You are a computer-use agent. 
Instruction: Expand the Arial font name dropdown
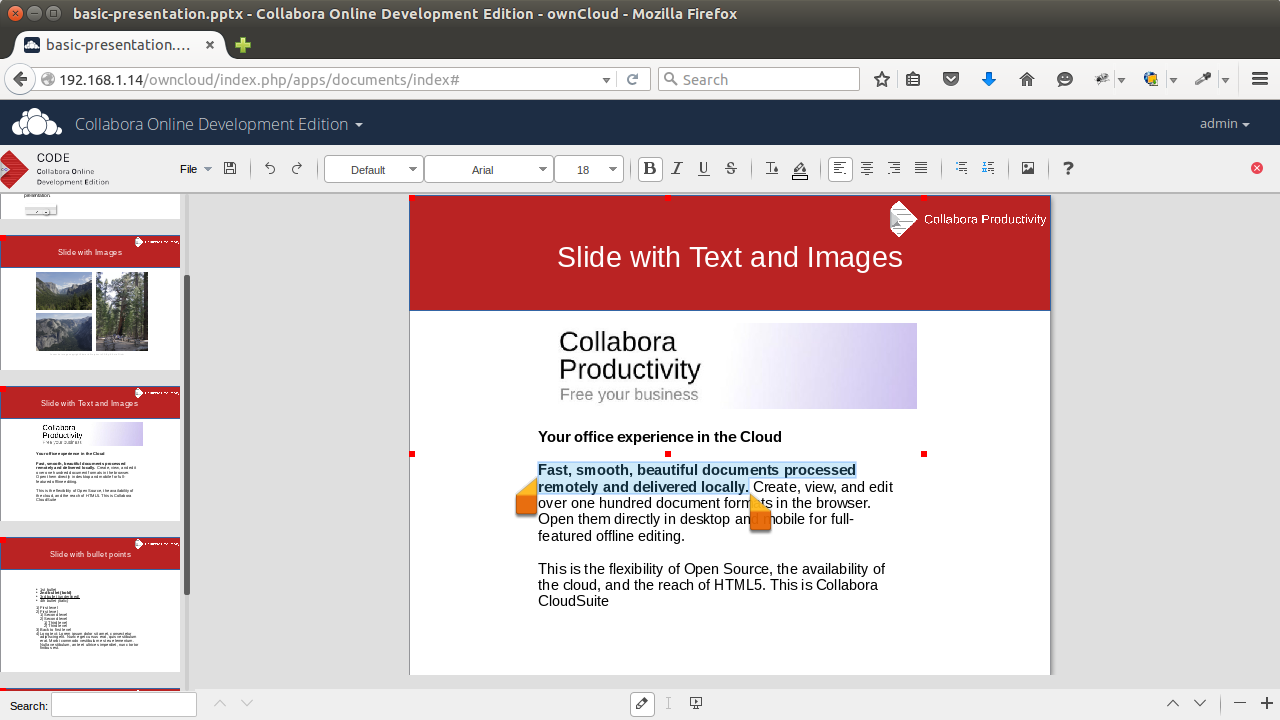point(489,169)
